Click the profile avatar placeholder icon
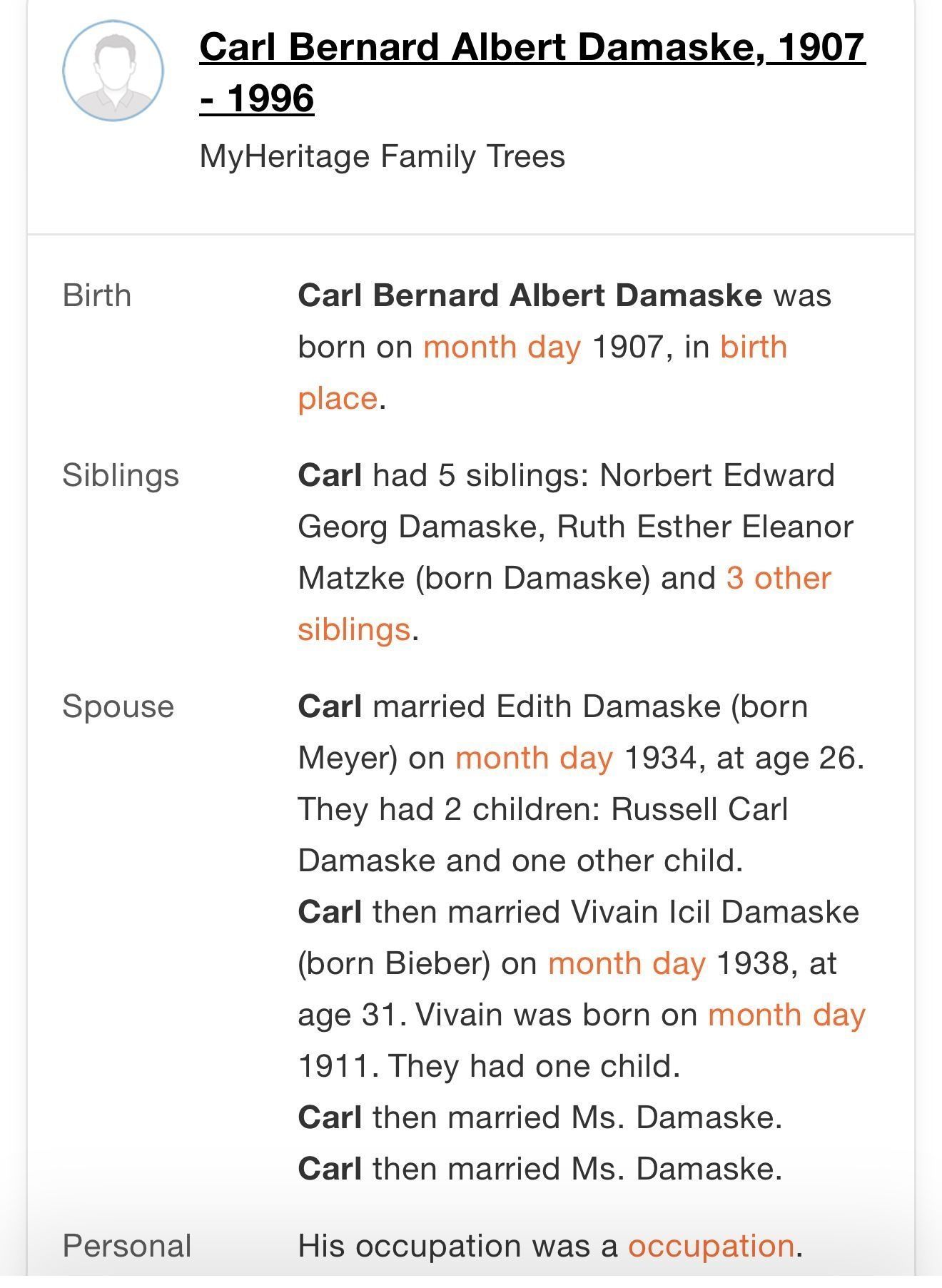Screen dimensions: 942x1288 (x=113, y=71)
